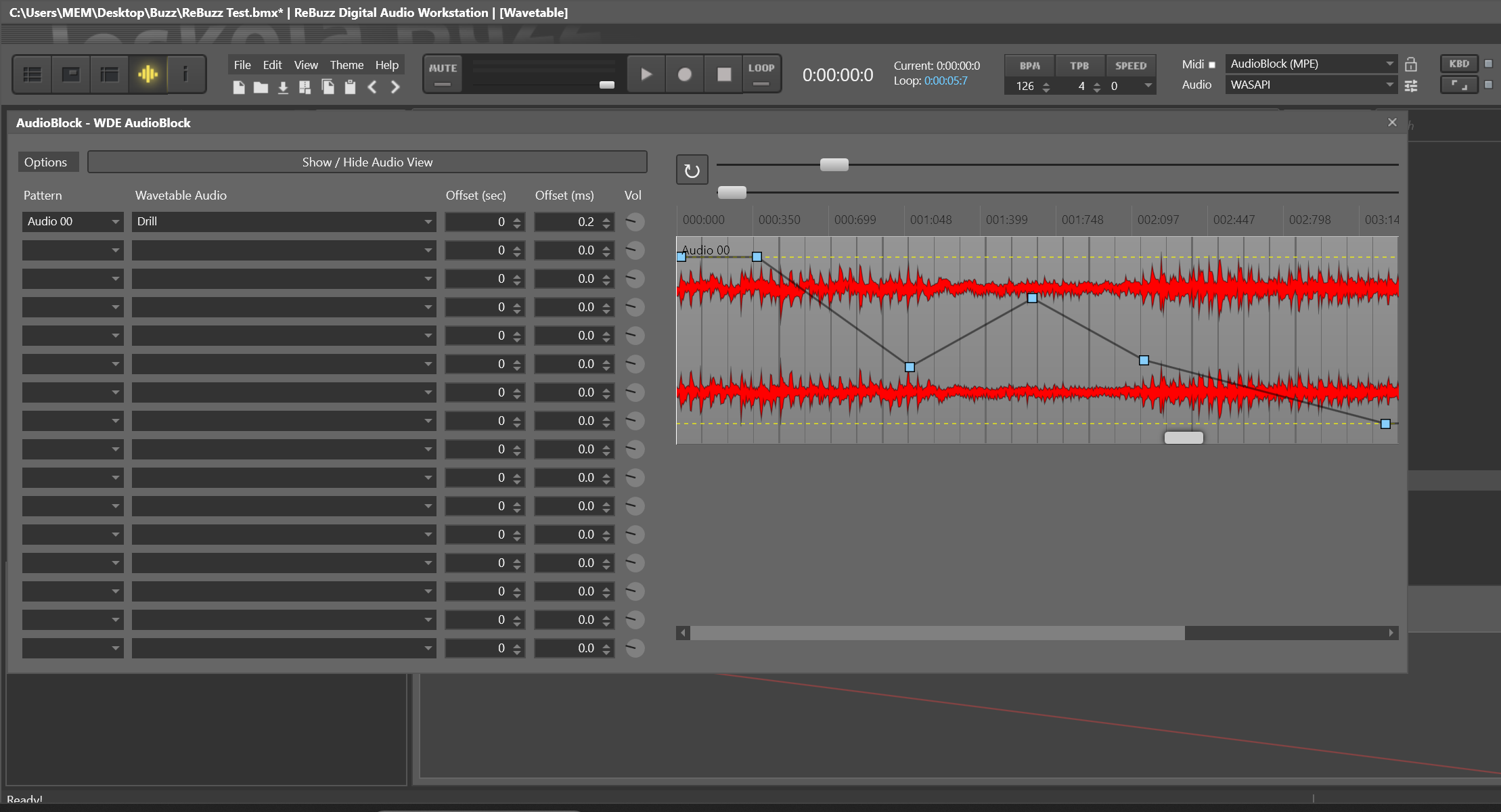
Task: Click the TPB stepper arrows beside 4
Action: [1097, 87]
